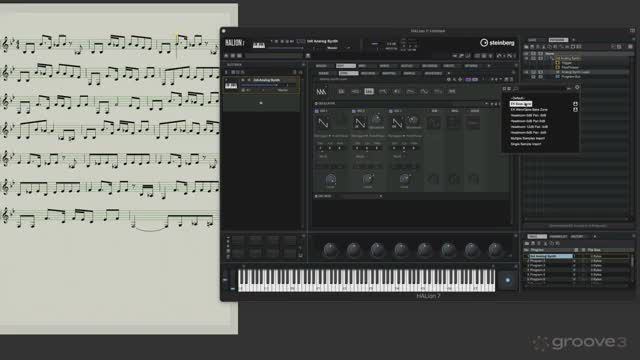The image size is (640, 360).
Task: Click the load icon in program list toolbar
Action: tap(527, 243)
